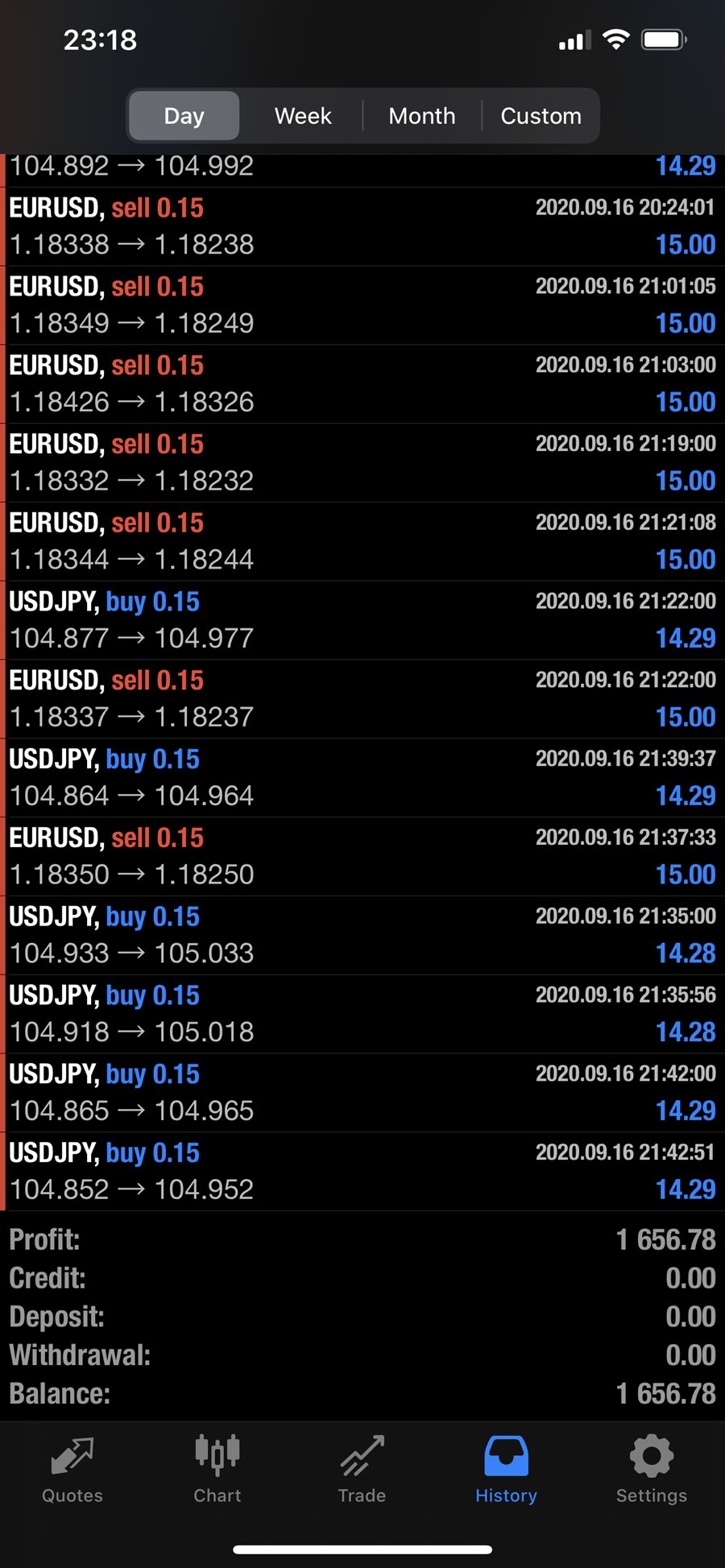Open the Quotes tab icon
Viewport: 725px width, 1568px height.
(x=72, y=1456)
